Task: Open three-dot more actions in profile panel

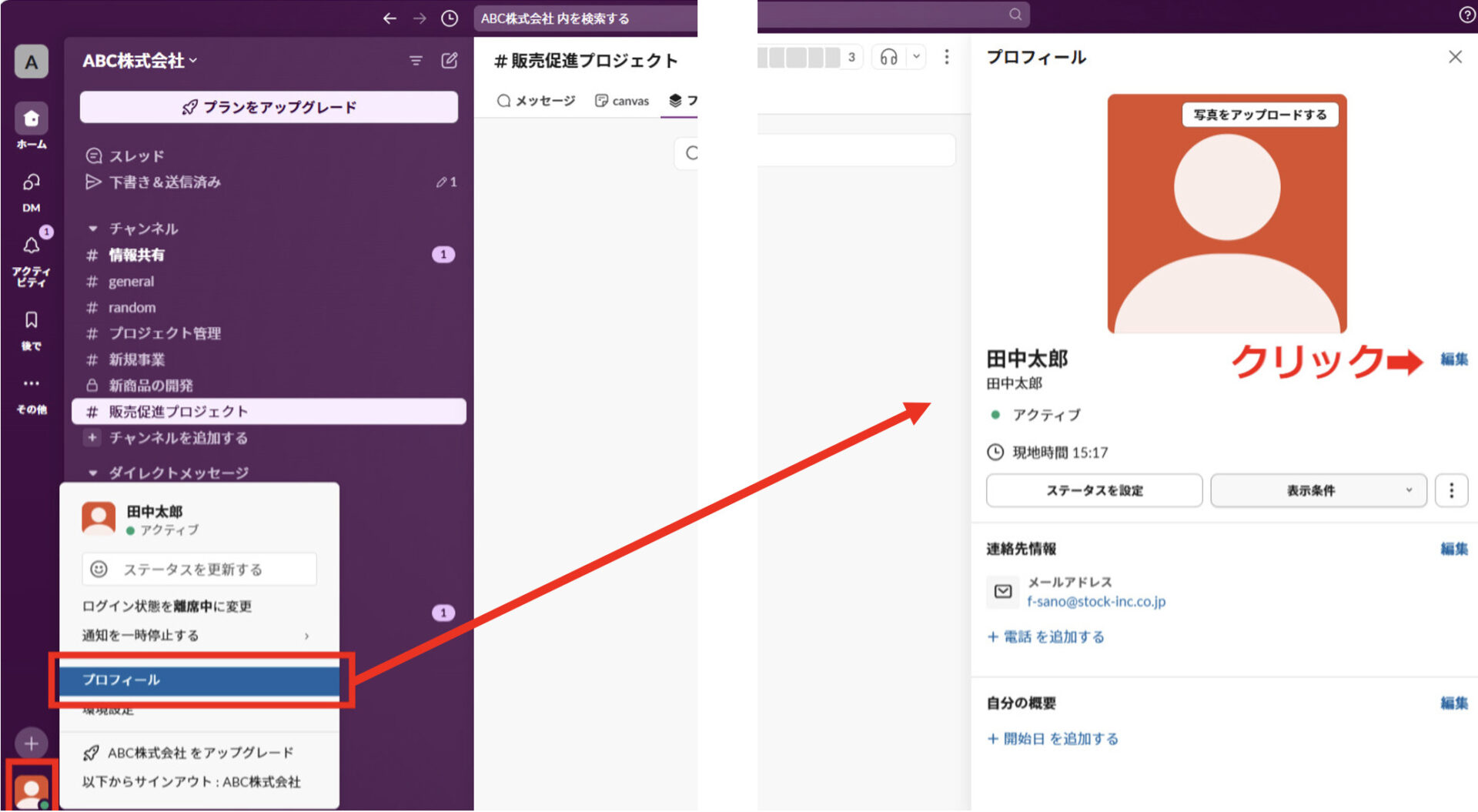Action: 1451,490
